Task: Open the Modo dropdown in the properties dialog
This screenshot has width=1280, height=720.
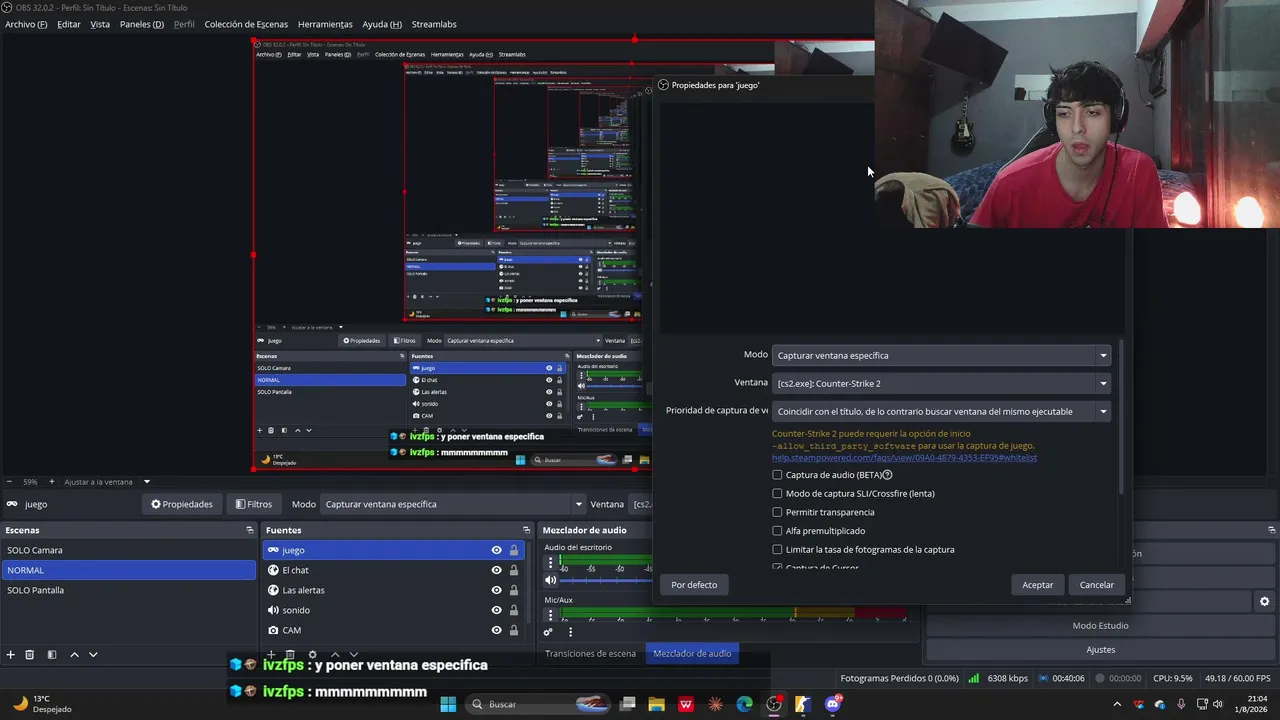Action: coord(942,355)
